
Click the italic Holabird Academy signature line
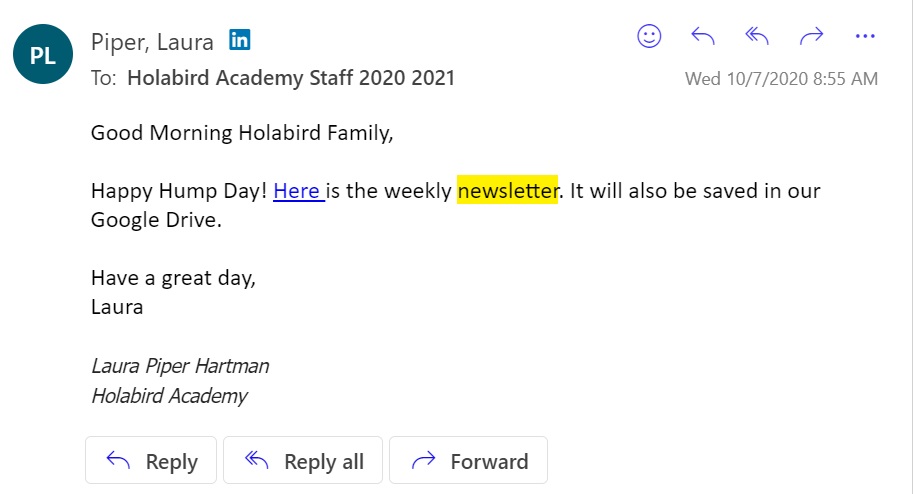coord(169,396)
